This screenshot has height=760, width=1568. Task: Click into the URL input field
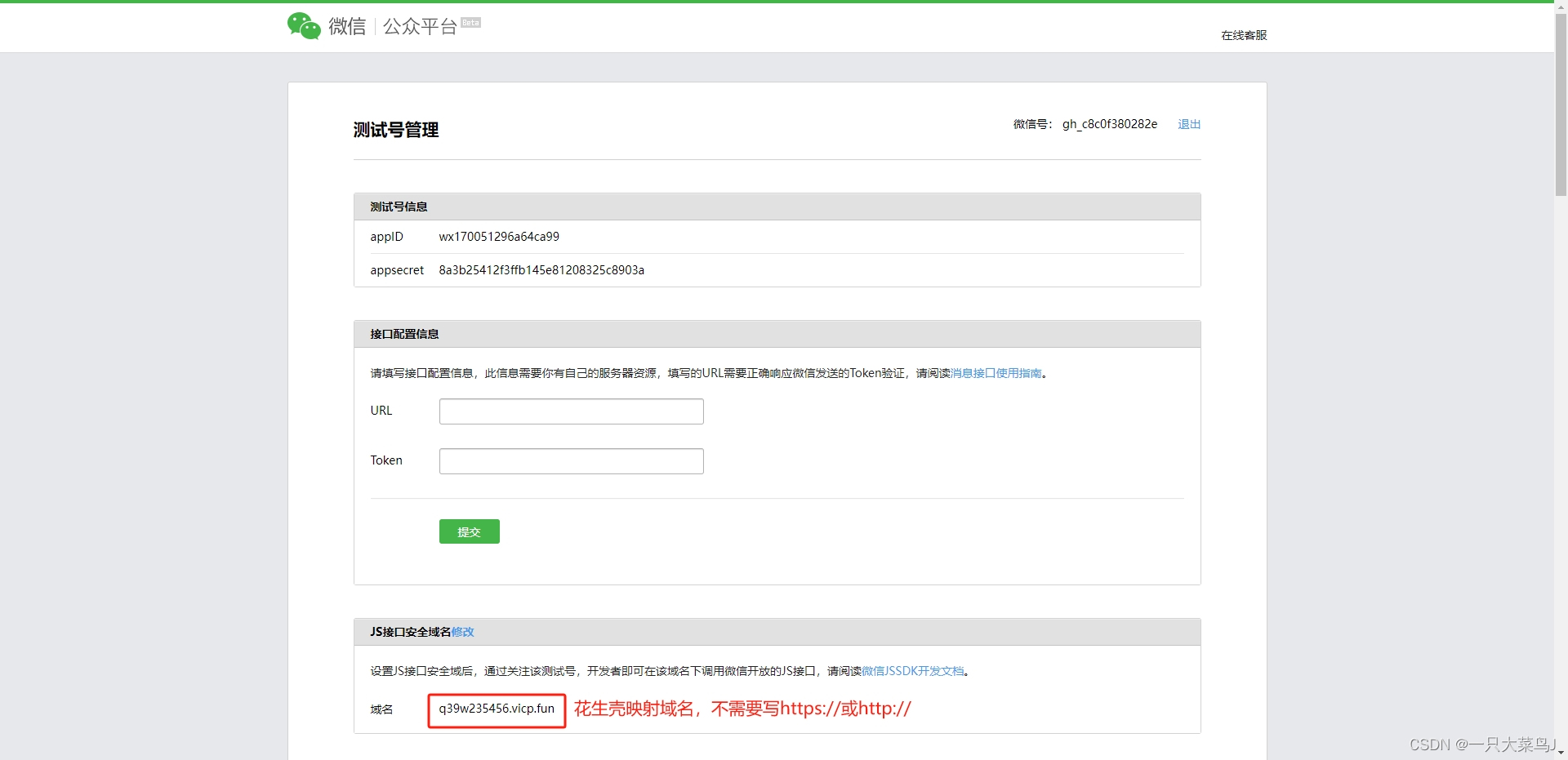571,411
